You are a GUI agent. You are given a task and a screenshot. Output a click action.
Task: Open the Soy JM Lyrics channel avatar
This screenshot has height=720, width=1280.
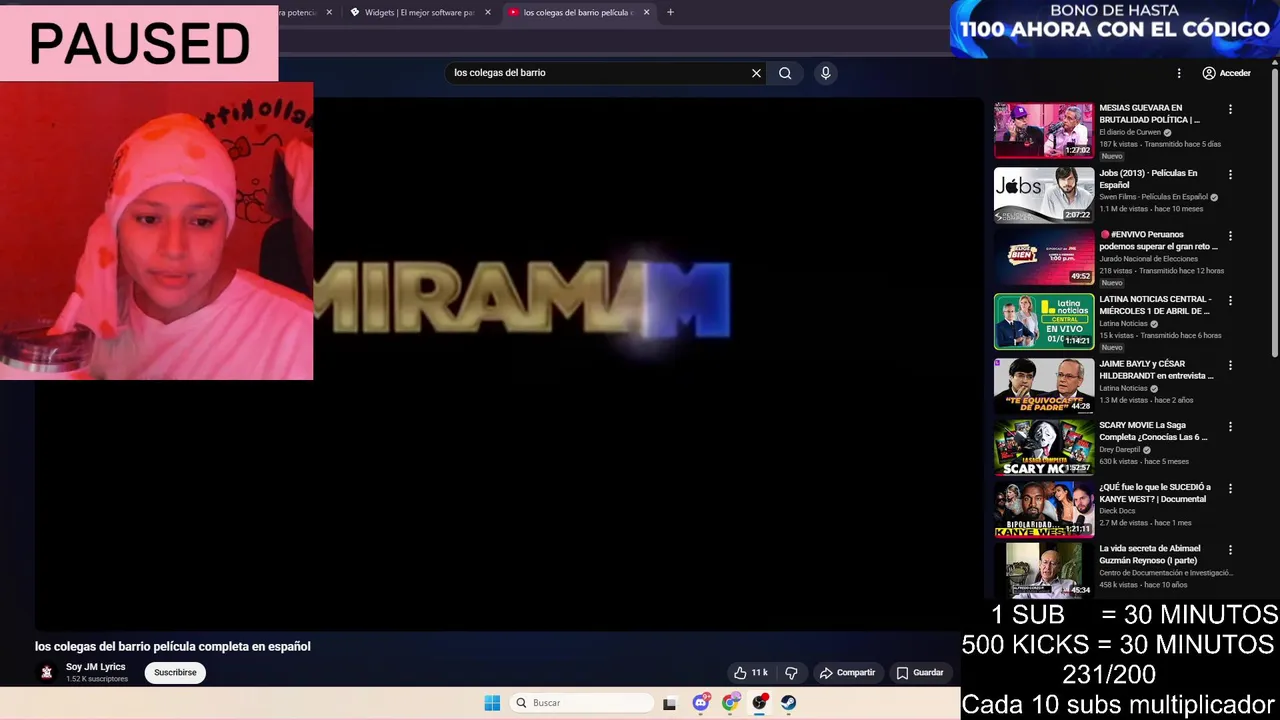coord(46,673)
